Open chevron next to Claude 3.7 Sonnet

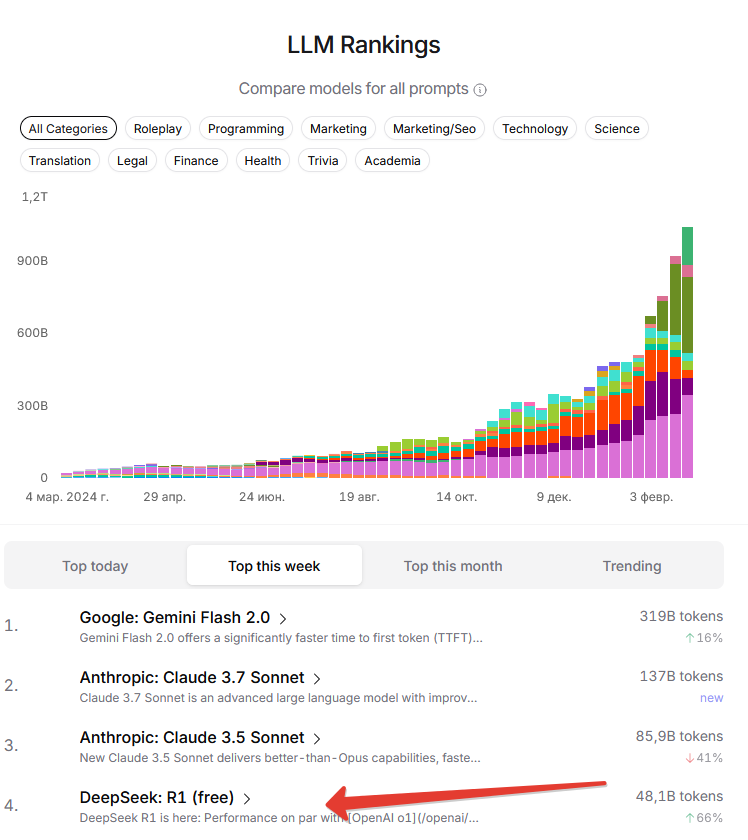[317, 679]
